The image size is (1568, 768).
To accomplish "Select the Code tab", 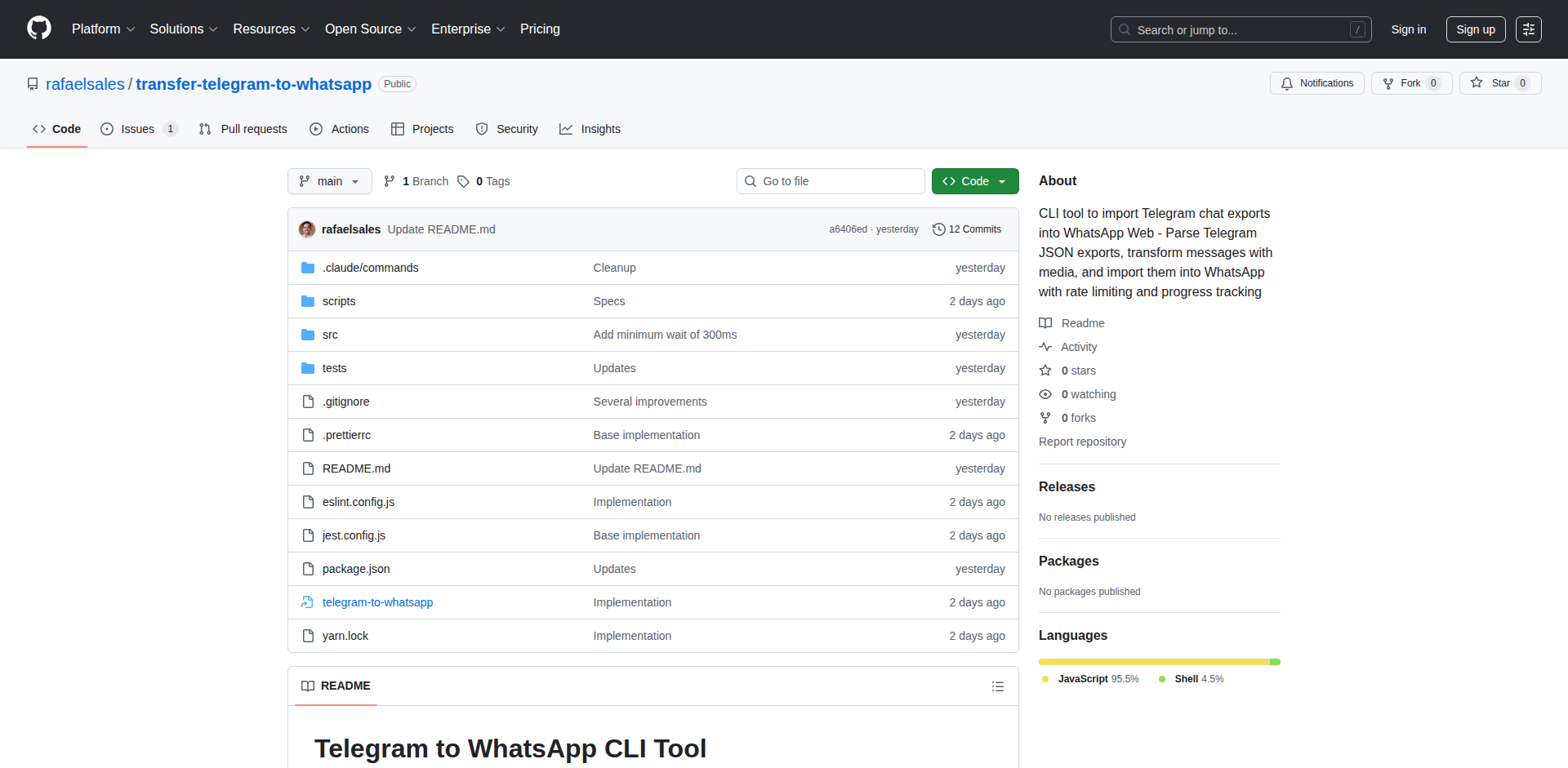I will coord(56,129).
